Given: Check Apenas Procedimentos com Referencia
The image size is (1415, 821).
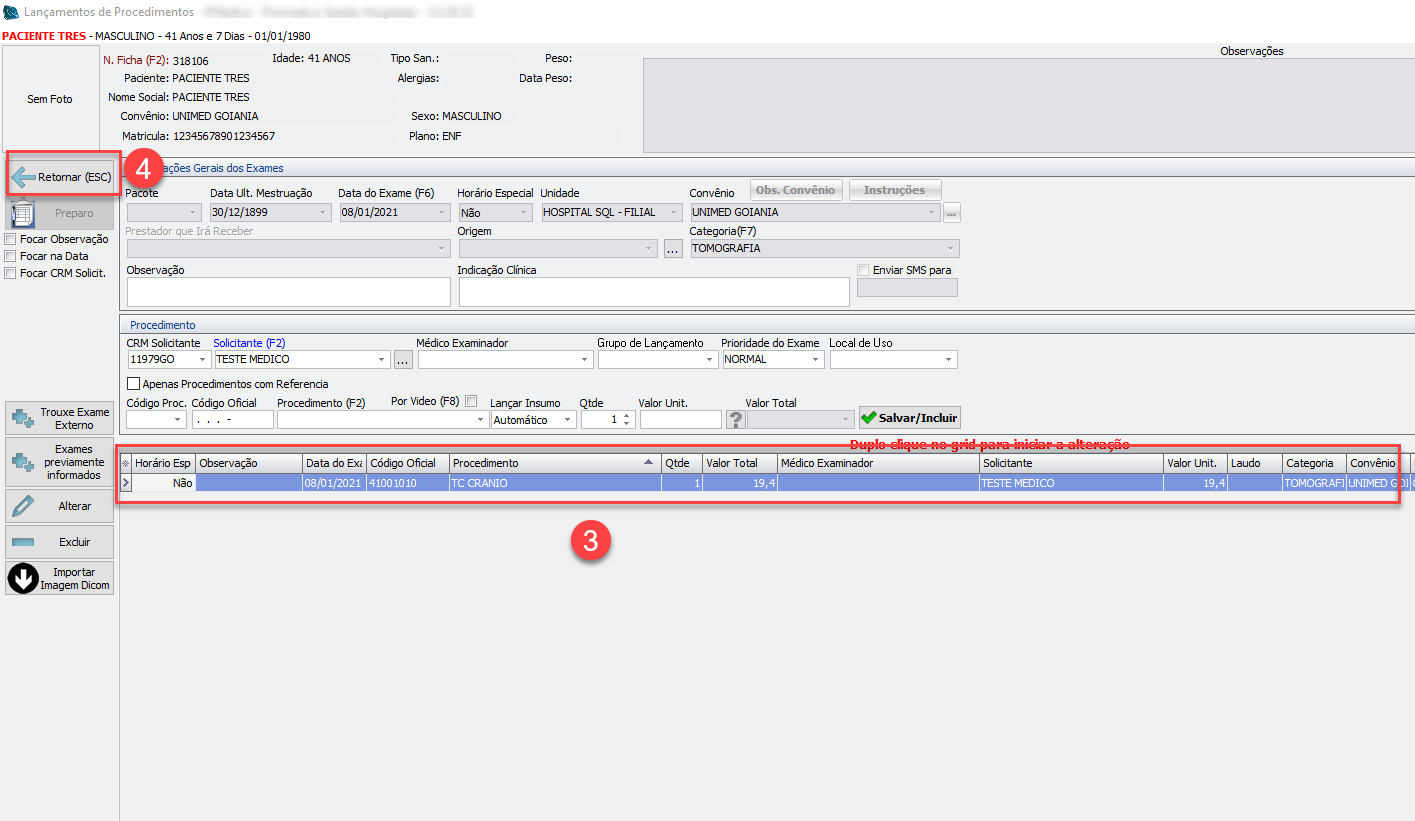Looking at the screenshot, I should pyautogui.click(x=134, y=384).
